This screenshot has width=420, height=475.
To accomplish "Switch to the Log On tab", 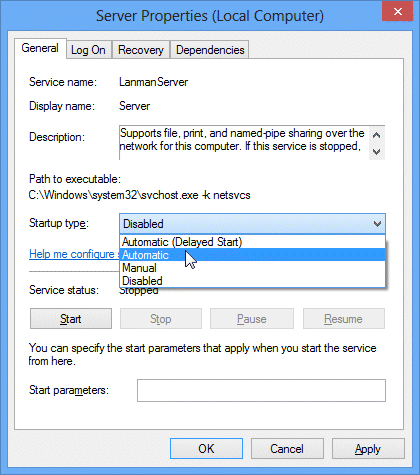I will coord(88,50).
